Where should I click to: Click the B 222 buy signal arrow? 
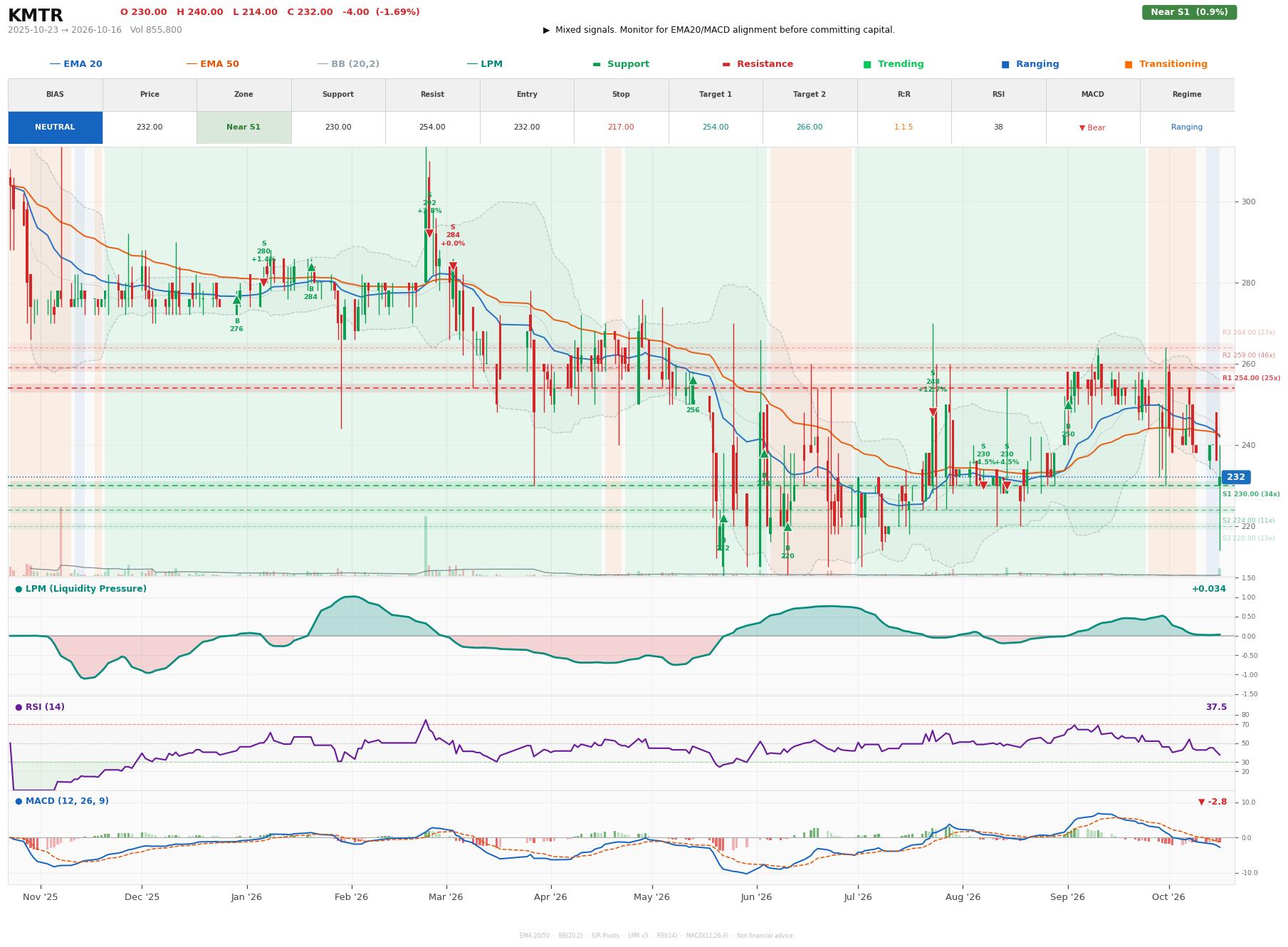723,518
